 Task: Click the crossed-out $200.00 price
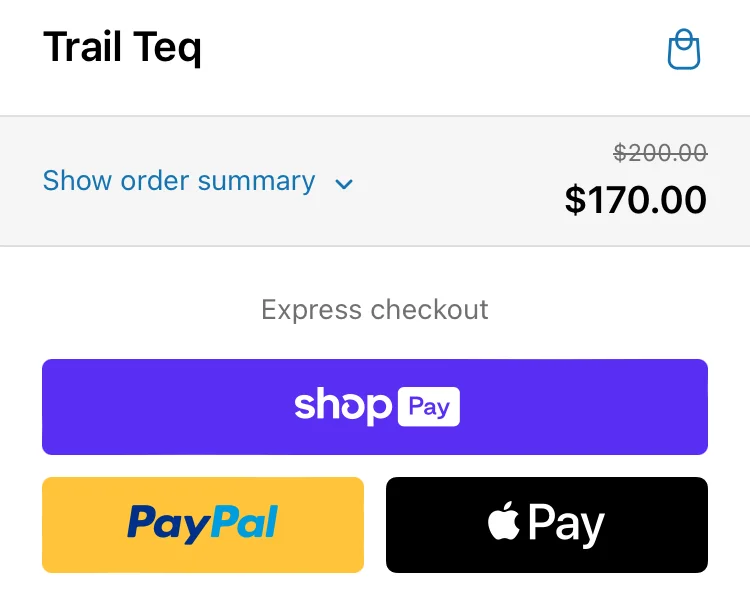[x=660, y=153]
